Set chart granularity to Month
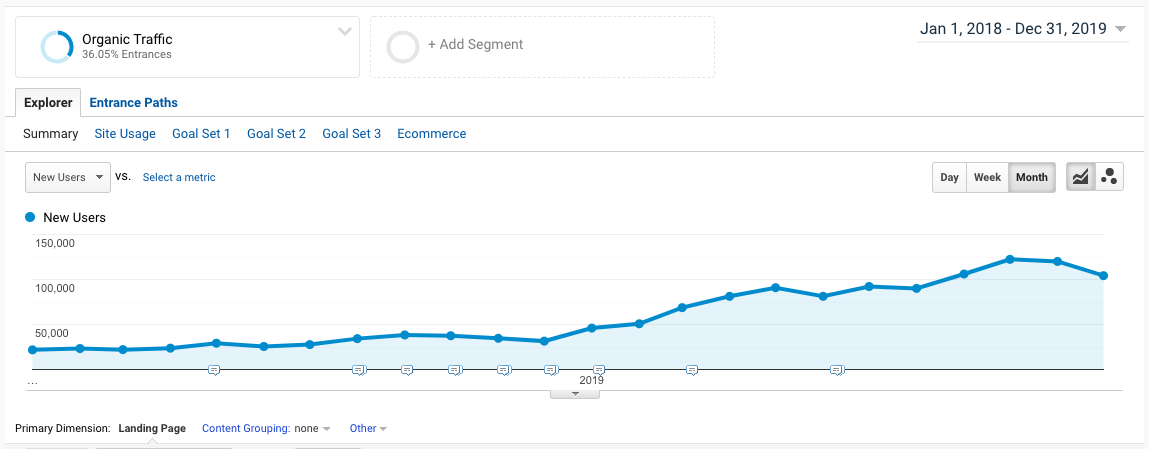Viewport: 1149px width, 449px height. coord(1031,177)
